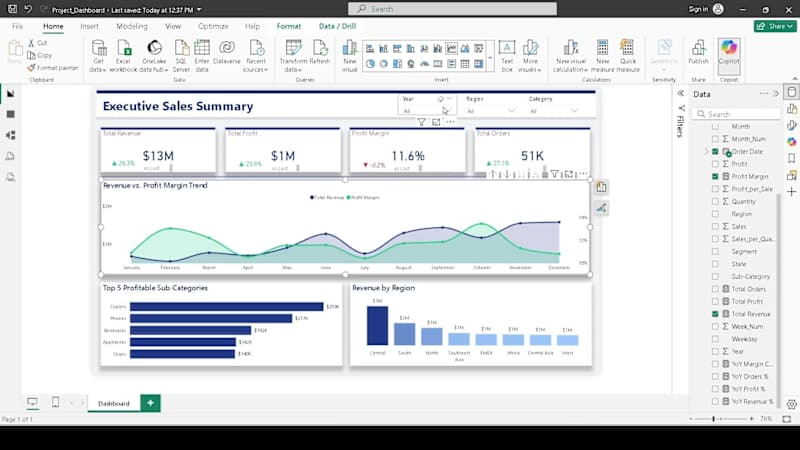Select the Dashboard page tab

pyautogui.click(x=114, y=403)
